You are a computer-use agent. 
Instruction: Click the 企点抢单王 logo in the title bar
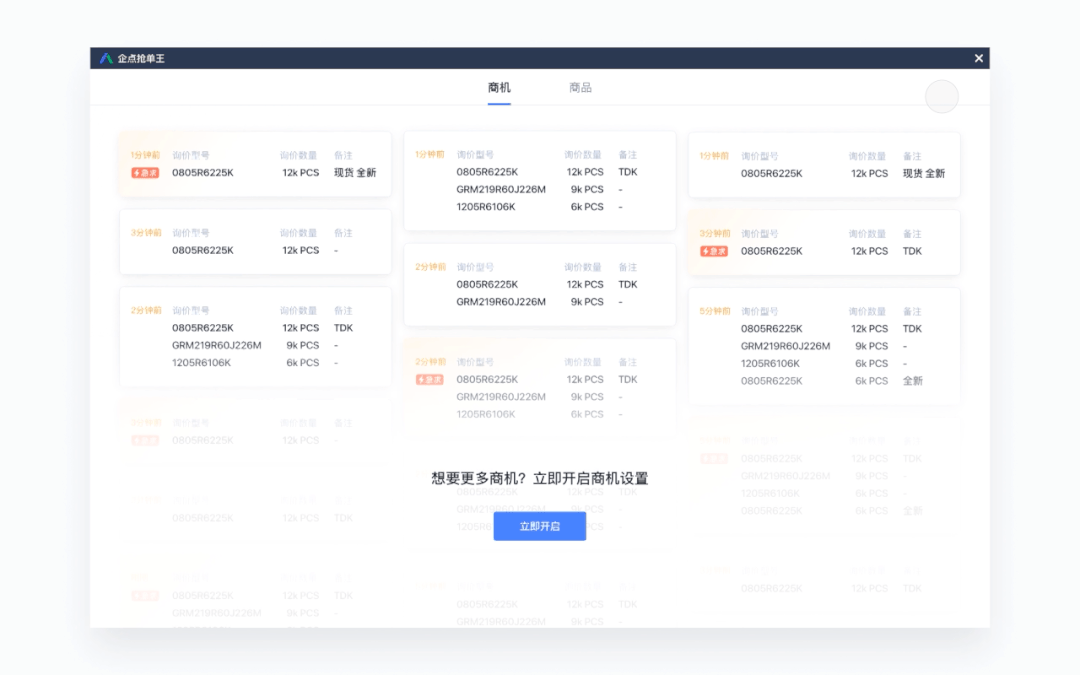click(x=106, y=59)
